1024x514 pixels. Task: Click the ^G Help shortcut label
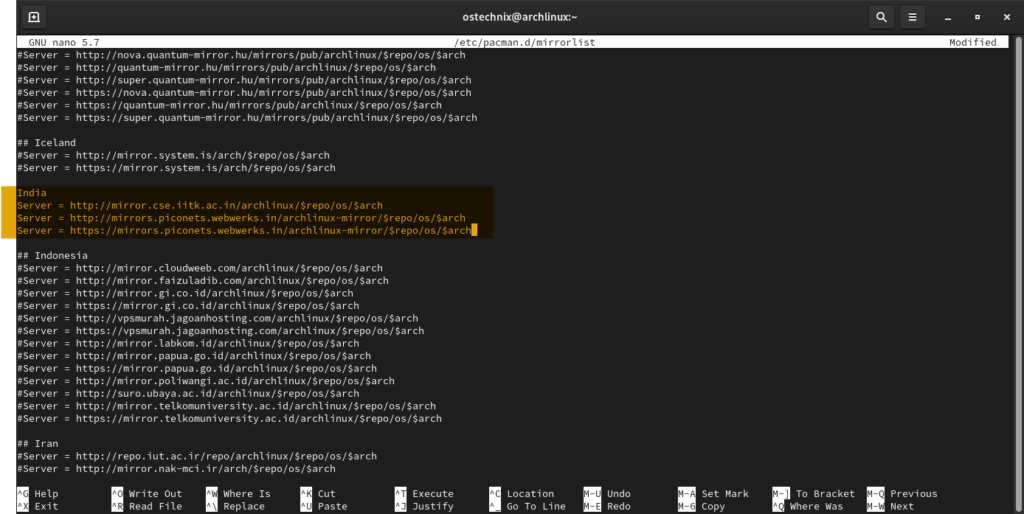pos(38,494)
